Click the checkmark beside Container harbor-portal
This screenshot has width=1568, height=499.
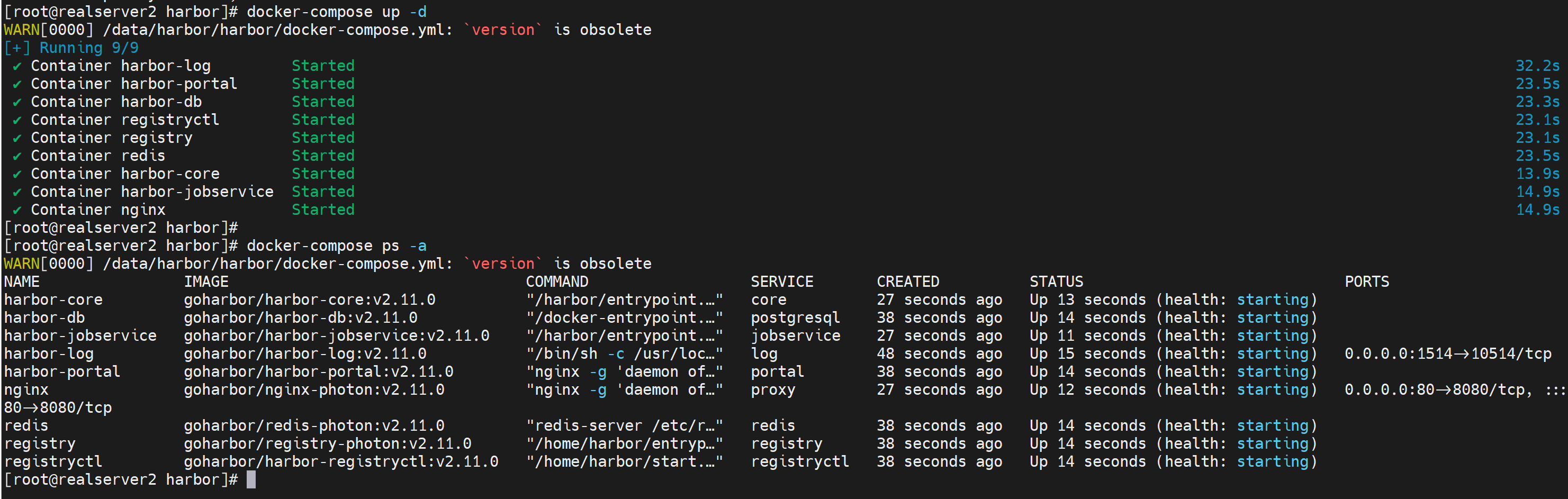17,84
